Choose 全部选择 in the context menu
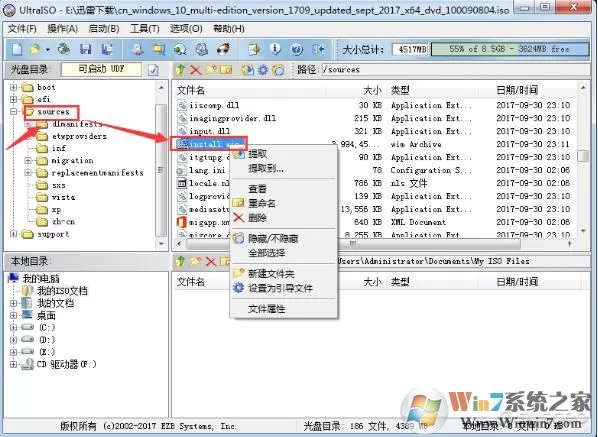This screenshot has width=598, height=437. pos(284,253)
